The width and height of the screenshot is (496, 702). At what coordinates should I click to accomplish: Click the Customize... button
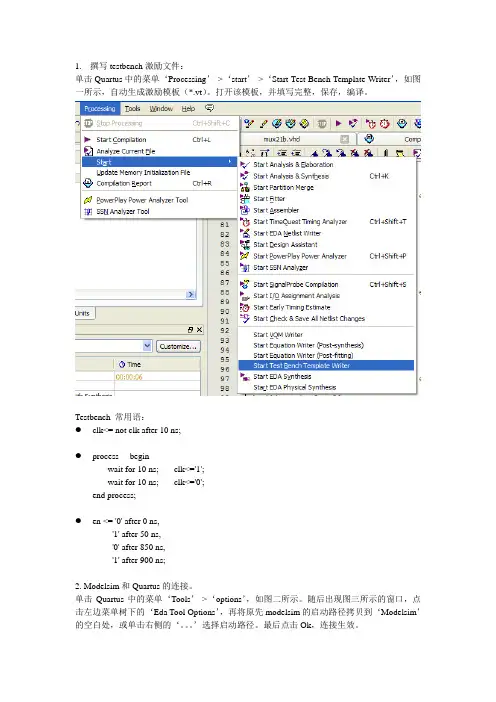click(178, 346)
